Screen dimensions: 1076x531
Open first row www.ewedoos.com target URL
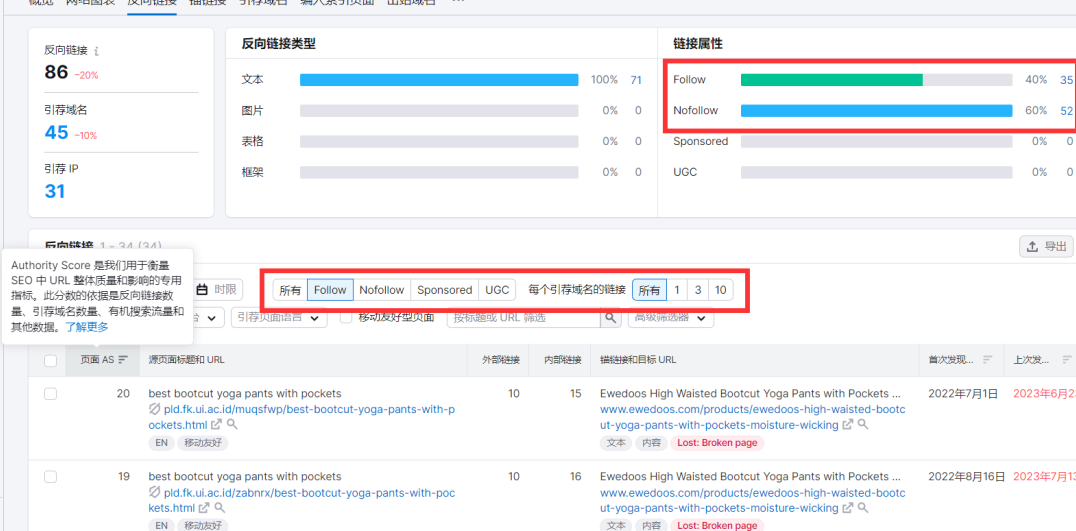tap(753, 417)
